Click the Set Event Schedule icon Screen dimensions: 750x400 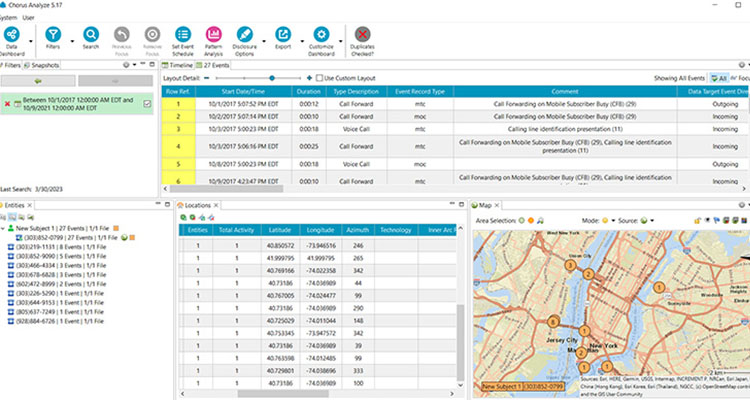pyautogui.click(x=183, y=34)
